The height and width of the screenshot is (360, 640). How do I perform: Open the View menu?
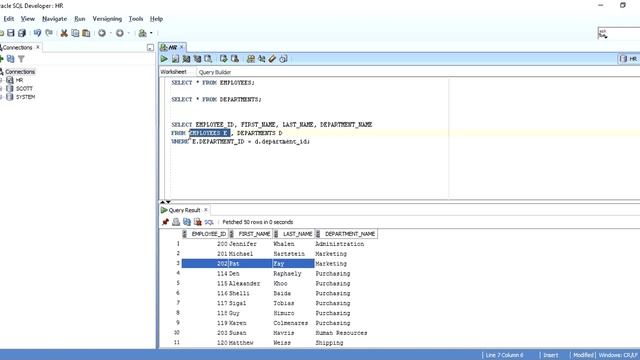(28, 19)
